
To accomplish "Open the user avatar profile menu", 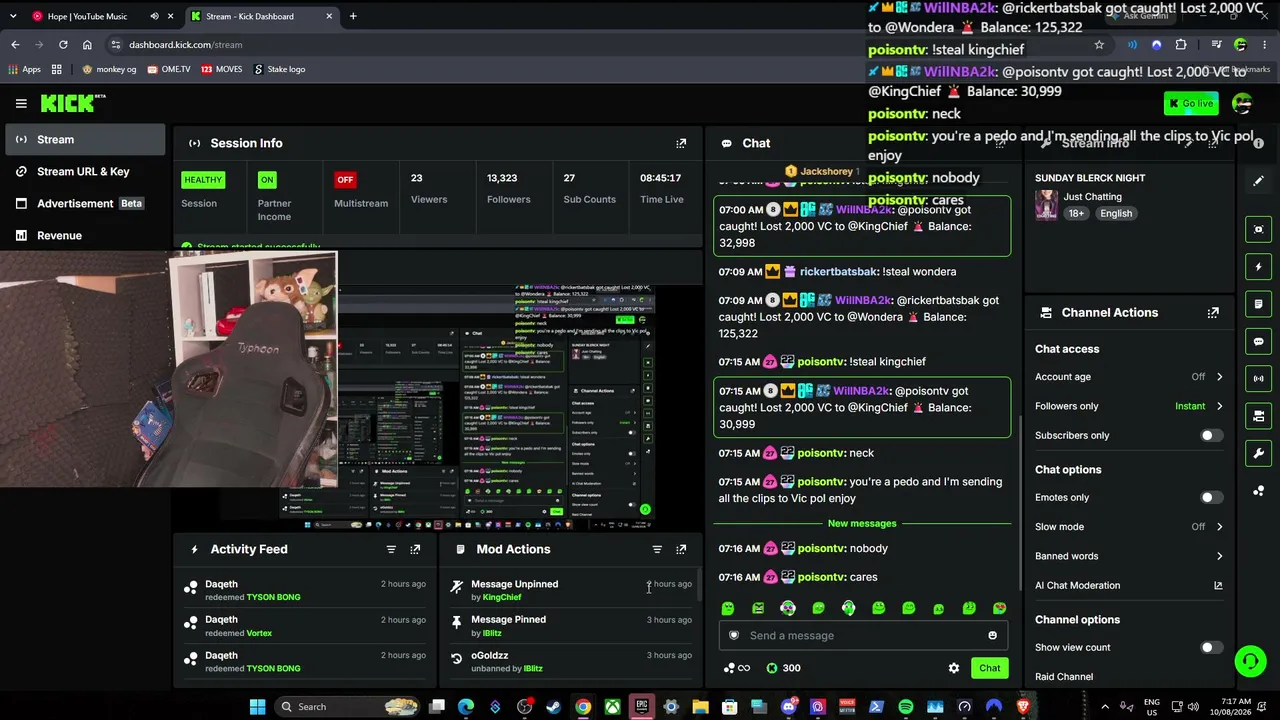I will pyautogui.click(x=1242, y=103).
